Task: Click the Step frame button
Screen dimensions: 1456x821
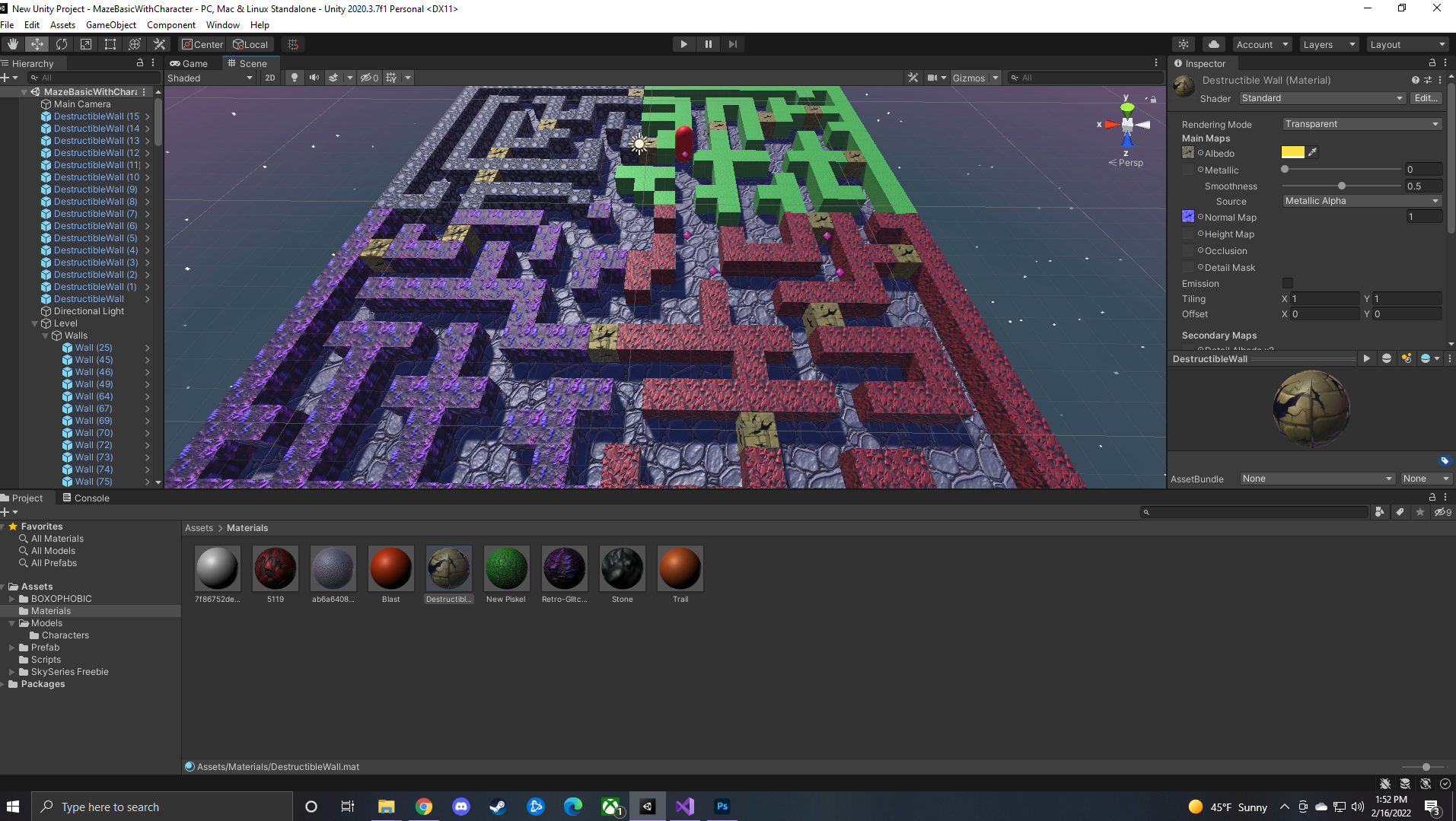Action: pyautogui.click(x=732, y=44)
